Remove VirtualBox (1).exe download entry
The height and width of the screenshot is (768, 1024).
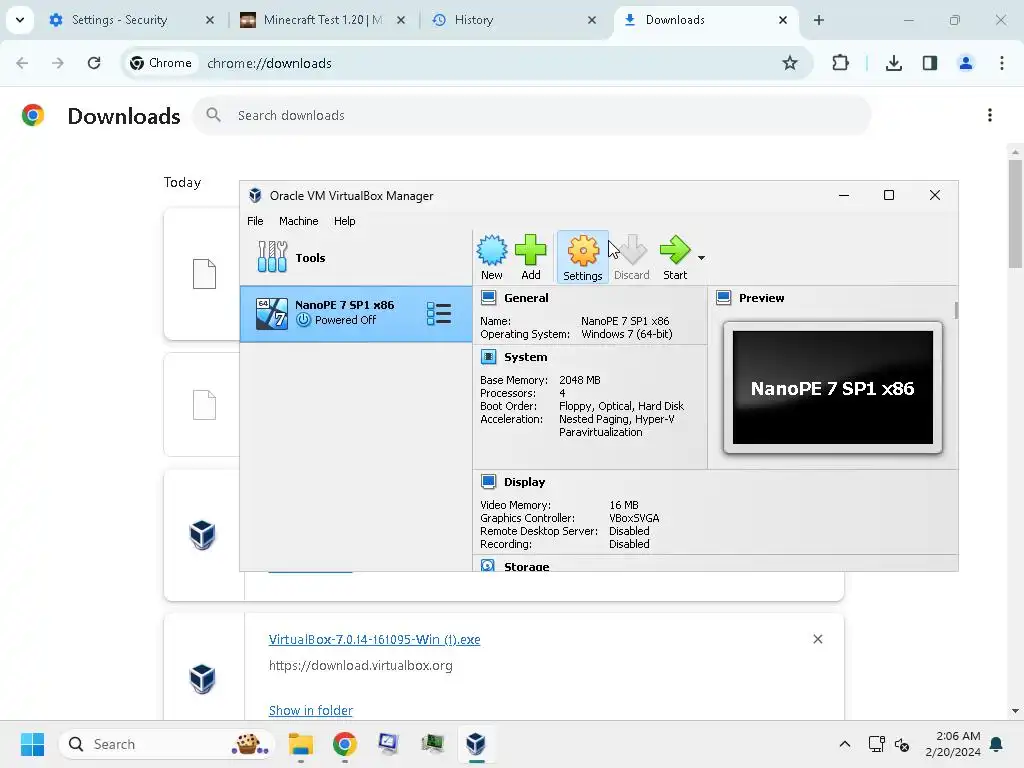(x=818, y=639)
